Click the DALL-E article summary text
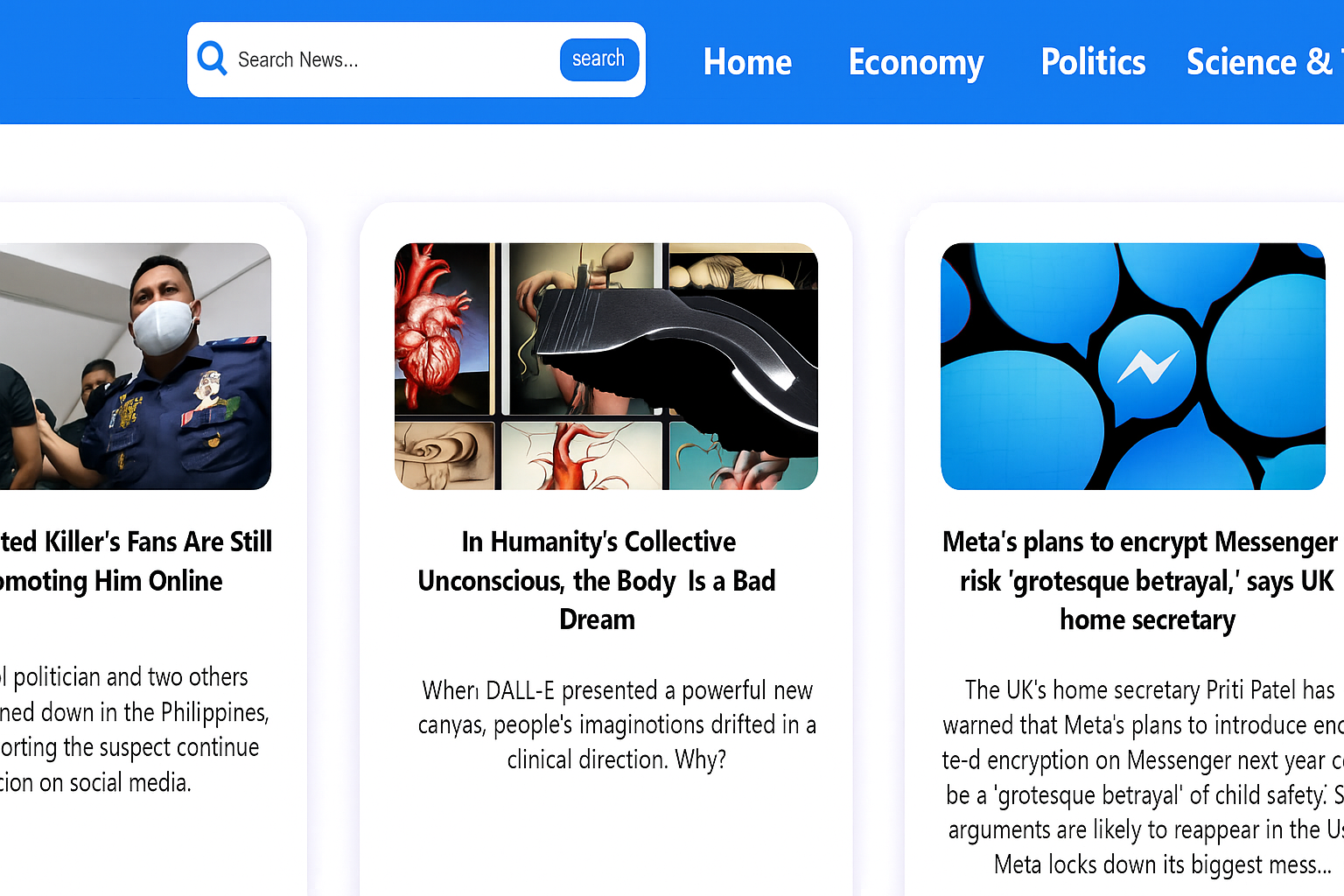This screenshot has width=1344, height=896. [x=617, y=724]
